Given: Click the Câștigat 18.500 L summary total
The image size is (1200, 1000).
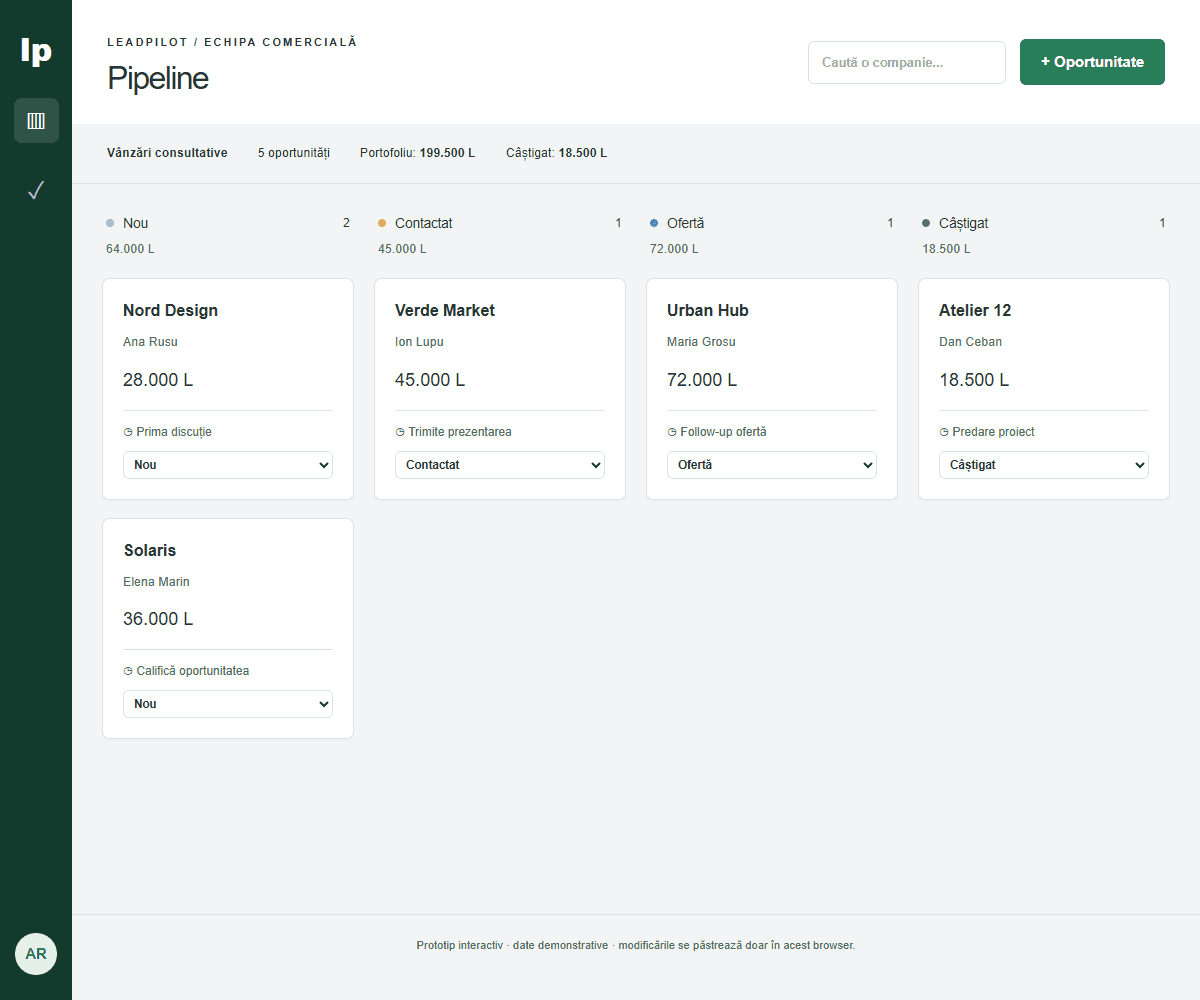Looking at the screenshot, I should click(557, 153).
